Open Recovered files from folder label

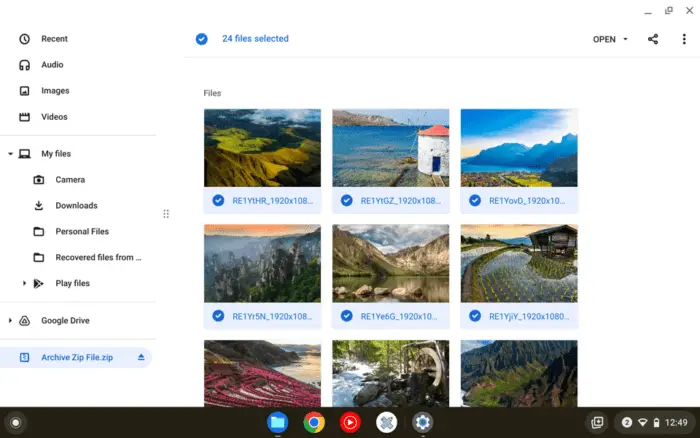click(x=98, y=257)
